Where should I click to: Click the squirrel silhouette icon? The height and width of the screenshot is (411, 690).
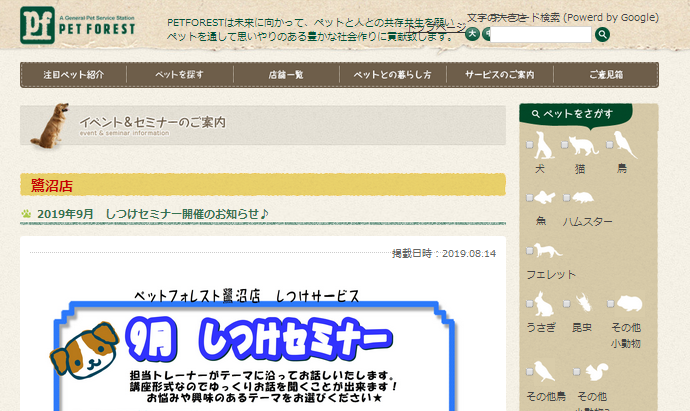pos(595,372)
